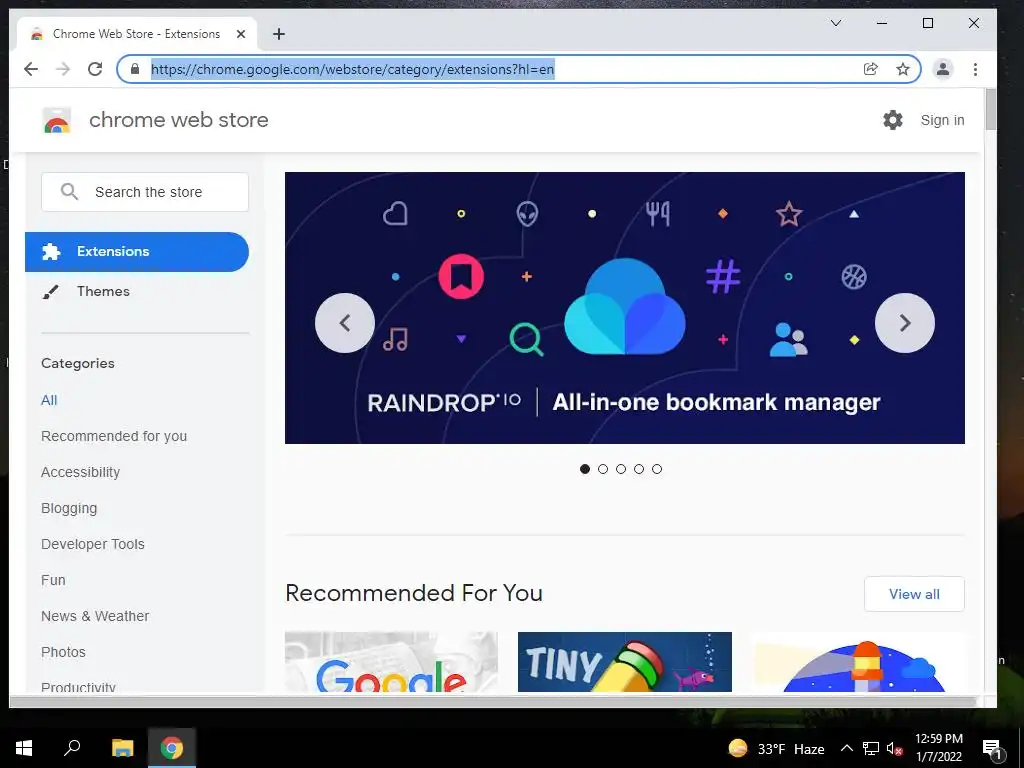
Task: Open Chrome's three-dot menu
Action: [975, 69]
